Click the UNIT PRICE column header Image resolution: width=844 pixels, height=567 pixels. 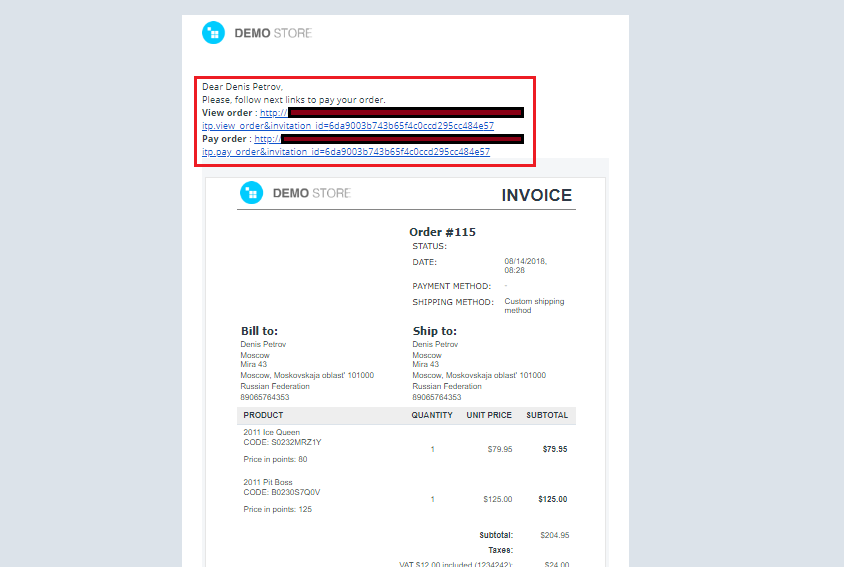pos(489,415)
